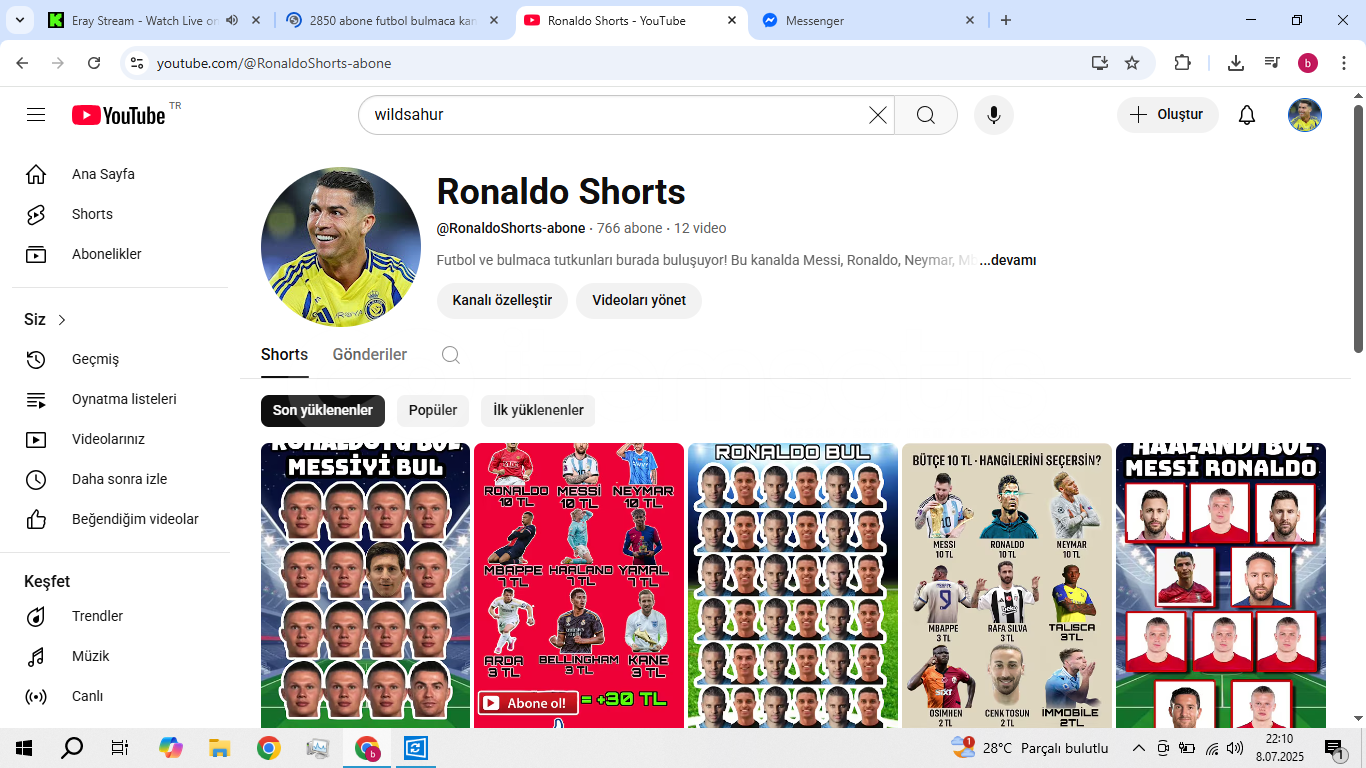Open File Explorer from taskbar
The image size is (1366, 768).
pyautogui.click(x=219, y=748)
